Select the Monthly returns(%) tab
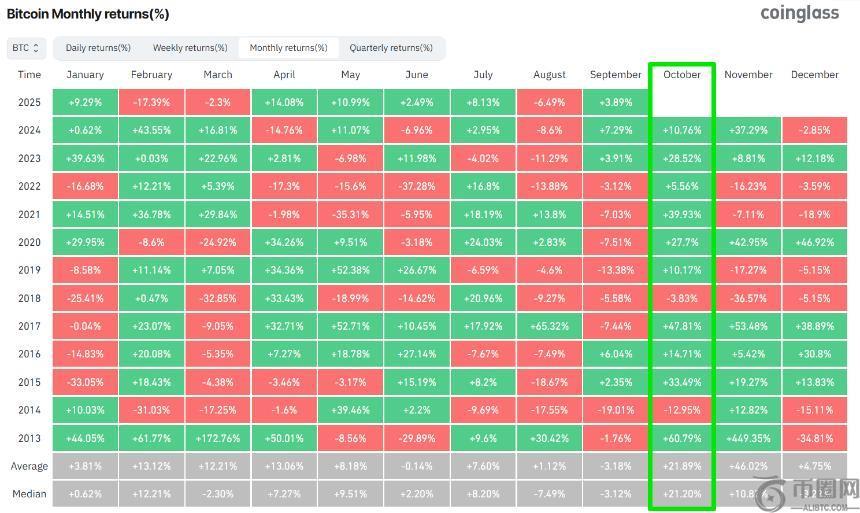Image resolution: width=860 pixels, height=513 pixels. (x=288, y=48)
